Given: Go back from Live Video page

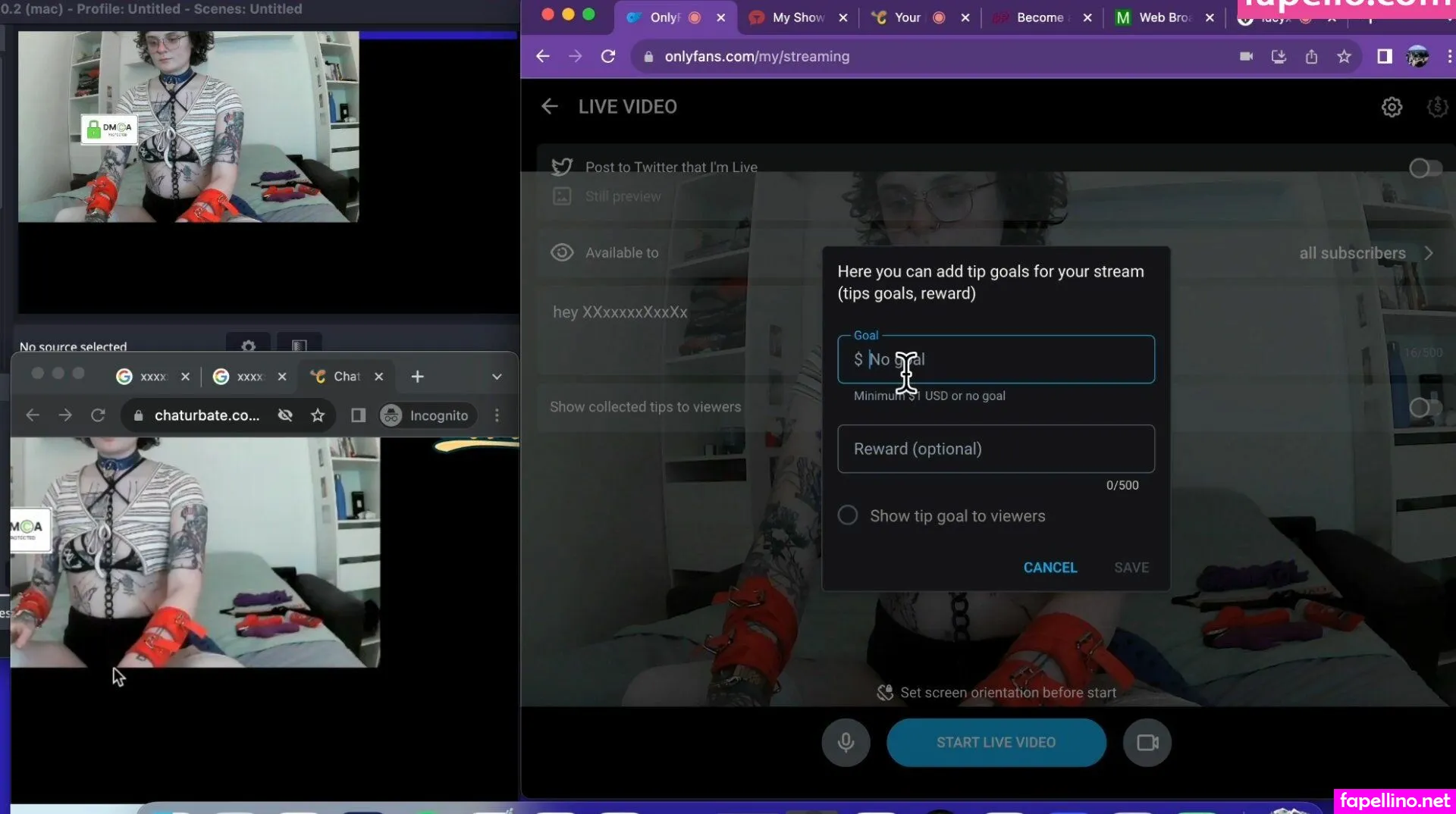Looking at the screenshot, I should coord(550,107).
